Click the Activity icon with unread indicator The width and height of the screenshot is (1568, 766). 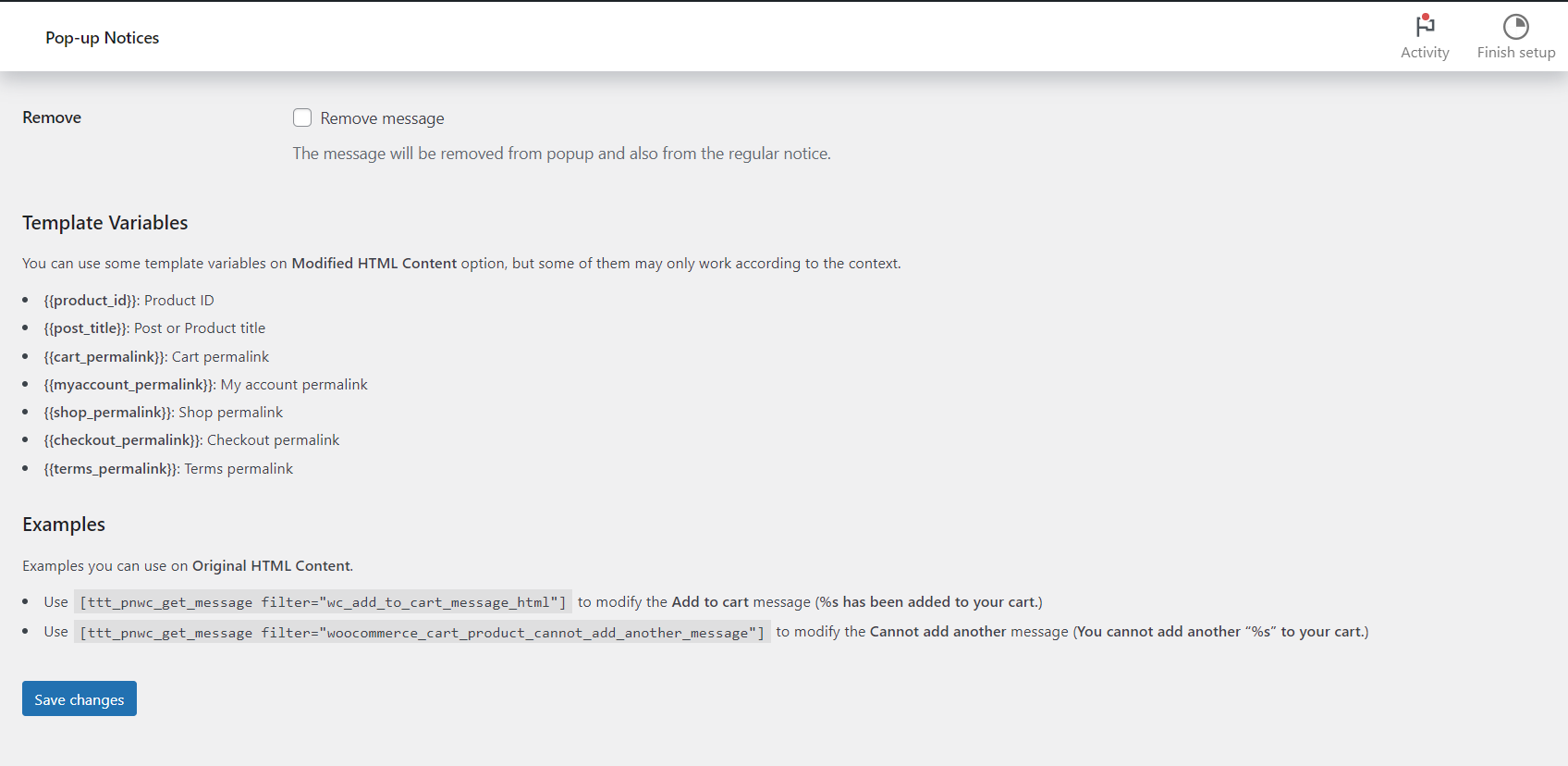click(x=1425, y=28)
